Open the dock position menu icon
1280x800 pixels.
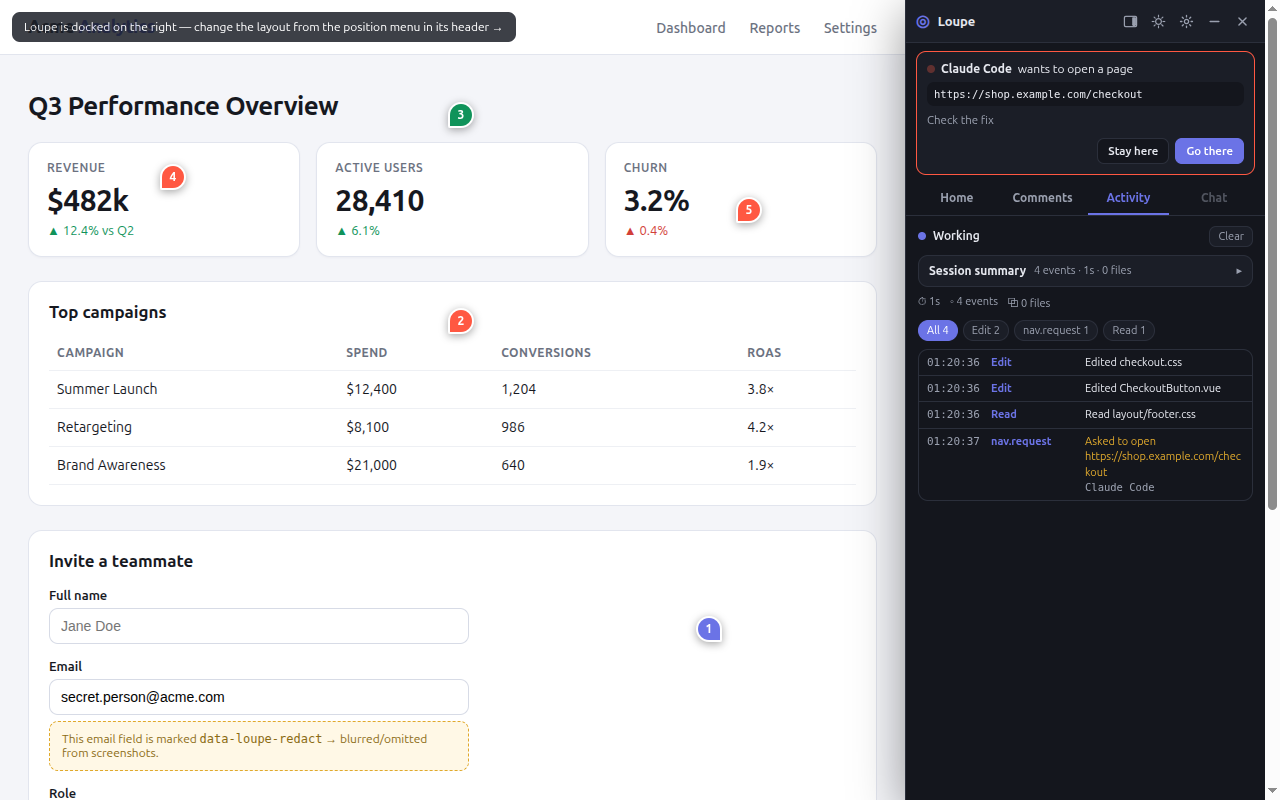click(x=1130, y=21)
